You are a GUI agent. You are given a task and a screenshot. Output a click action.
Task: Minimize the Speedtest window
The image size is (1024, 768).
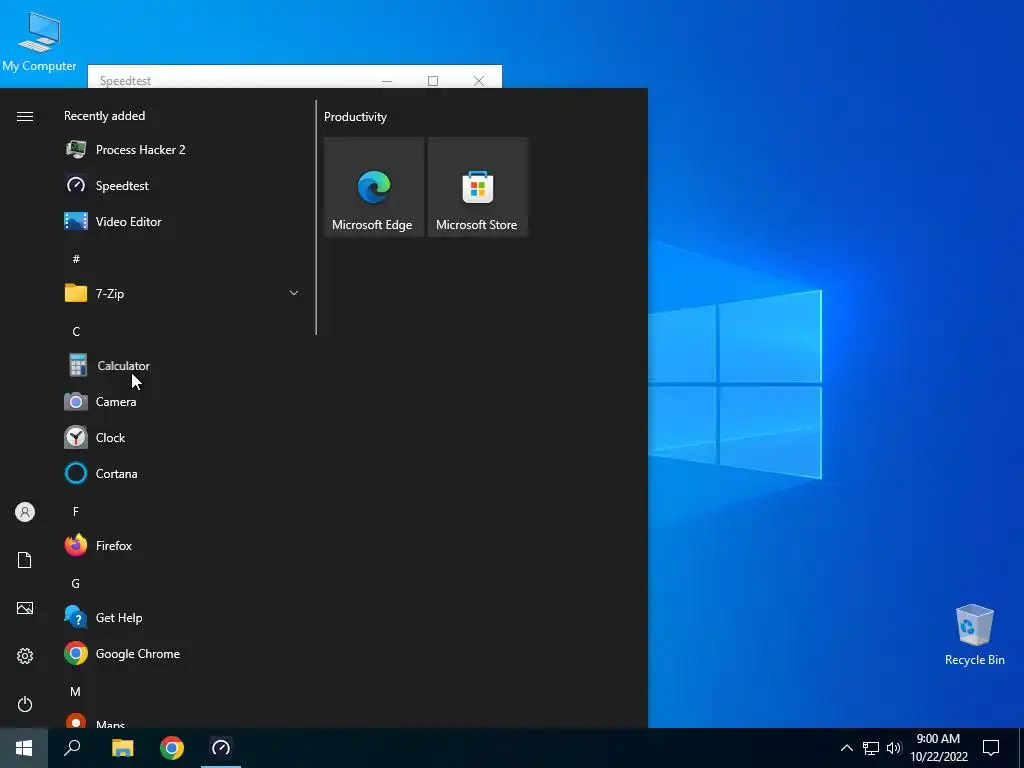click(387, 81)
